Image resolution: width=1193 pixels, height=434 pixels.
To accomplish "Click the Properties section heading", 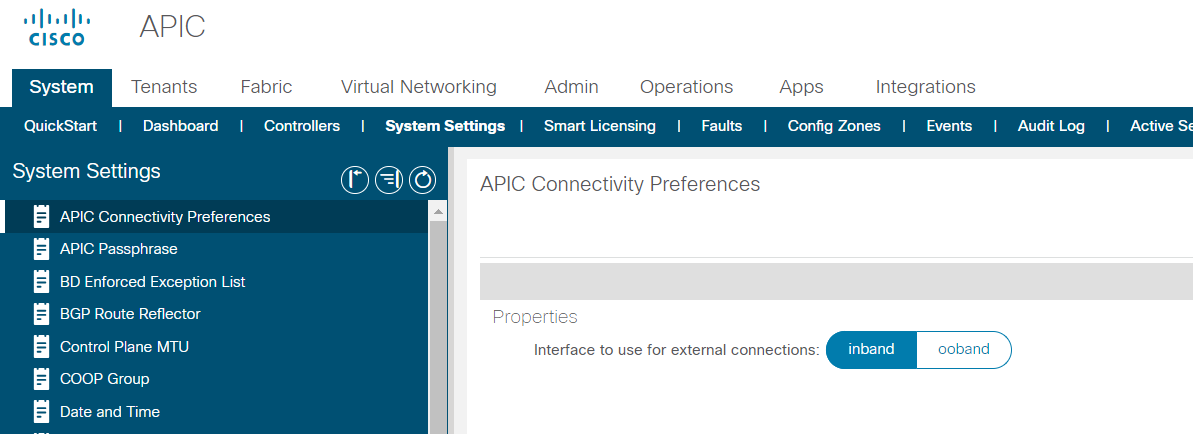I will click(535, 317).
